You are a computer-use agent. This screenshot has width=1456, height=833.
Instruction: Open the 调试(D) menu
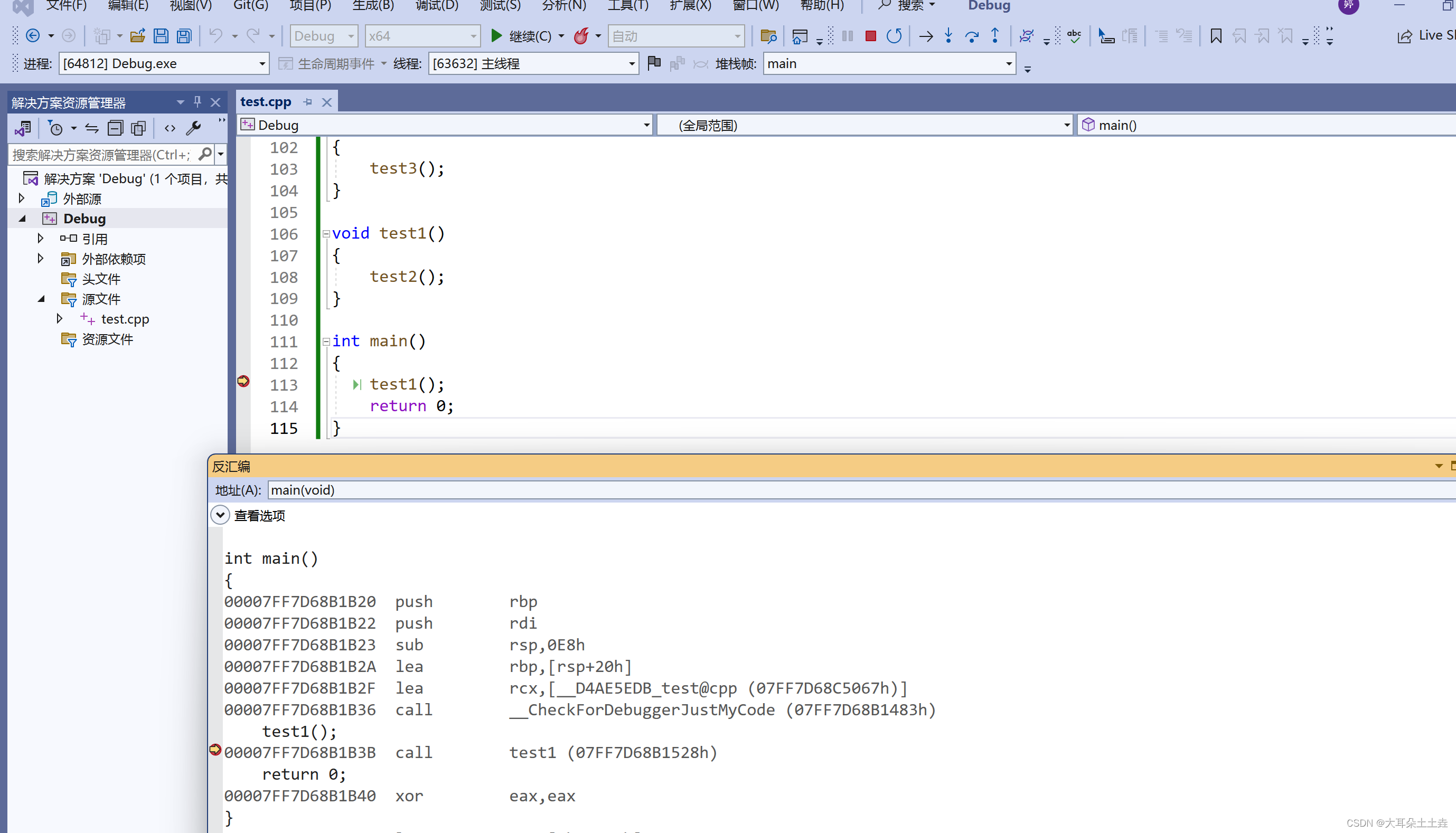pyautogui.click(x=437, y=6)
